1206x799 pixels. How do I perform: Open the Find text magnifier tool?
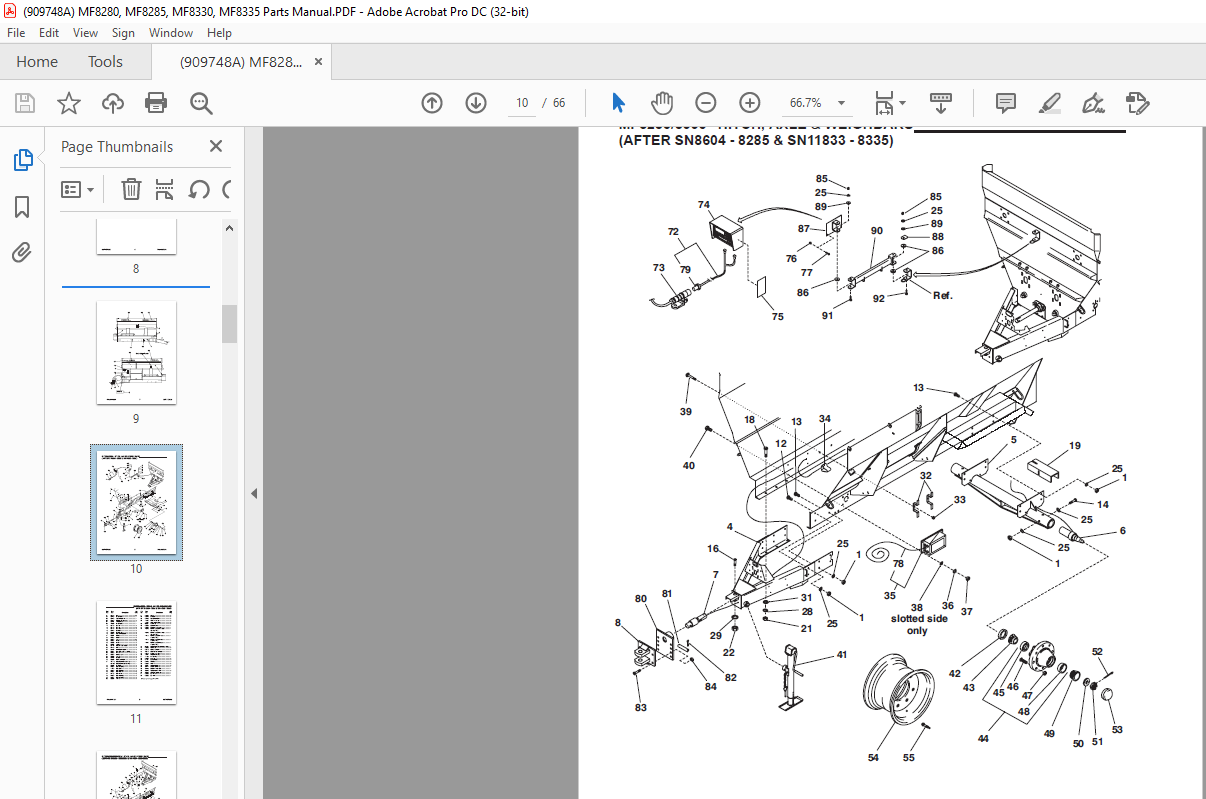[x=202, y=103]
